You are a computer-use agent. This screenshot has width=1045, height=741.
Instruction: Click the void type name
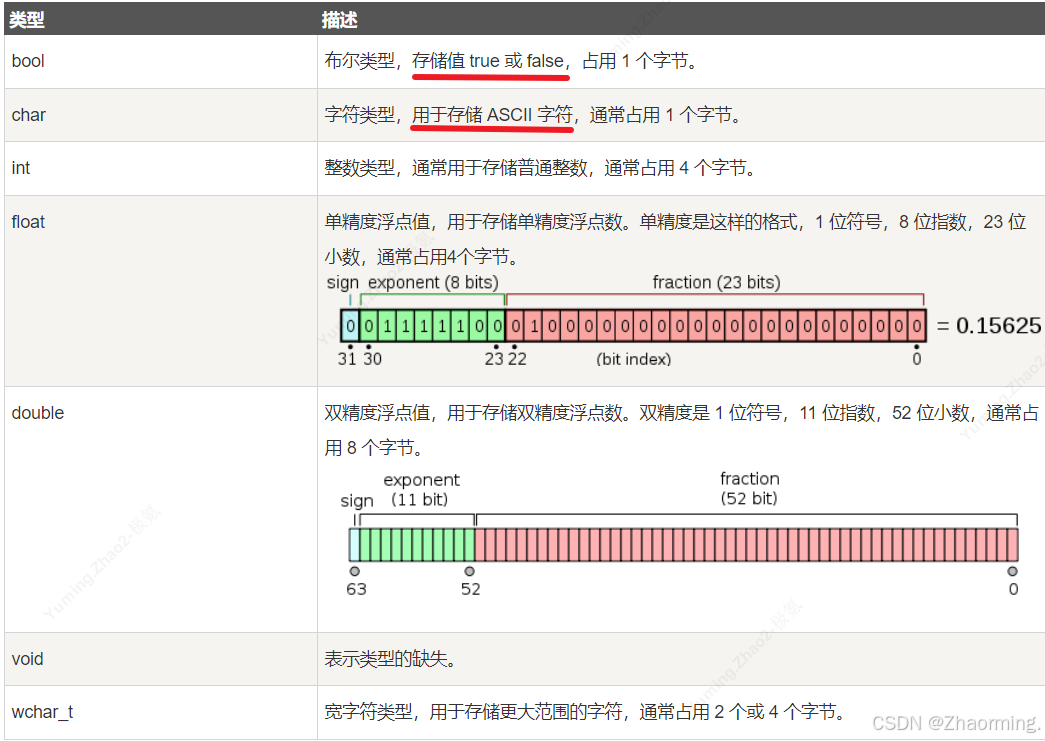[28, 659]
